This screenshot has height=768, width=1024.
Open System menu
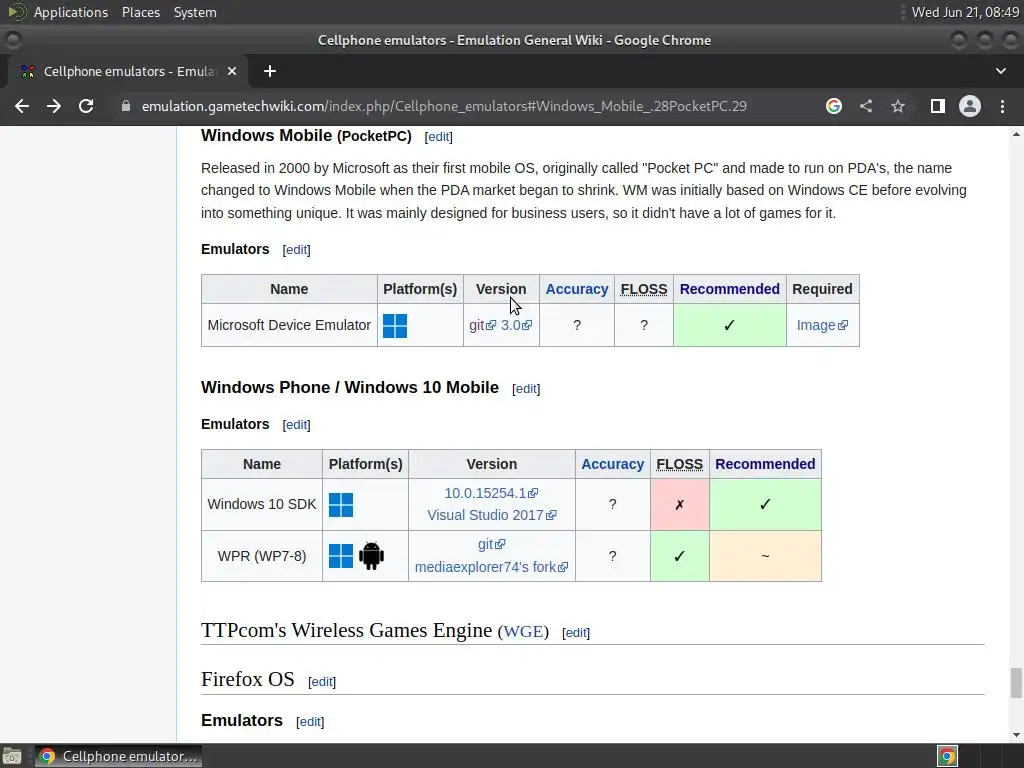pyautogui.click(x=195, y=12)
